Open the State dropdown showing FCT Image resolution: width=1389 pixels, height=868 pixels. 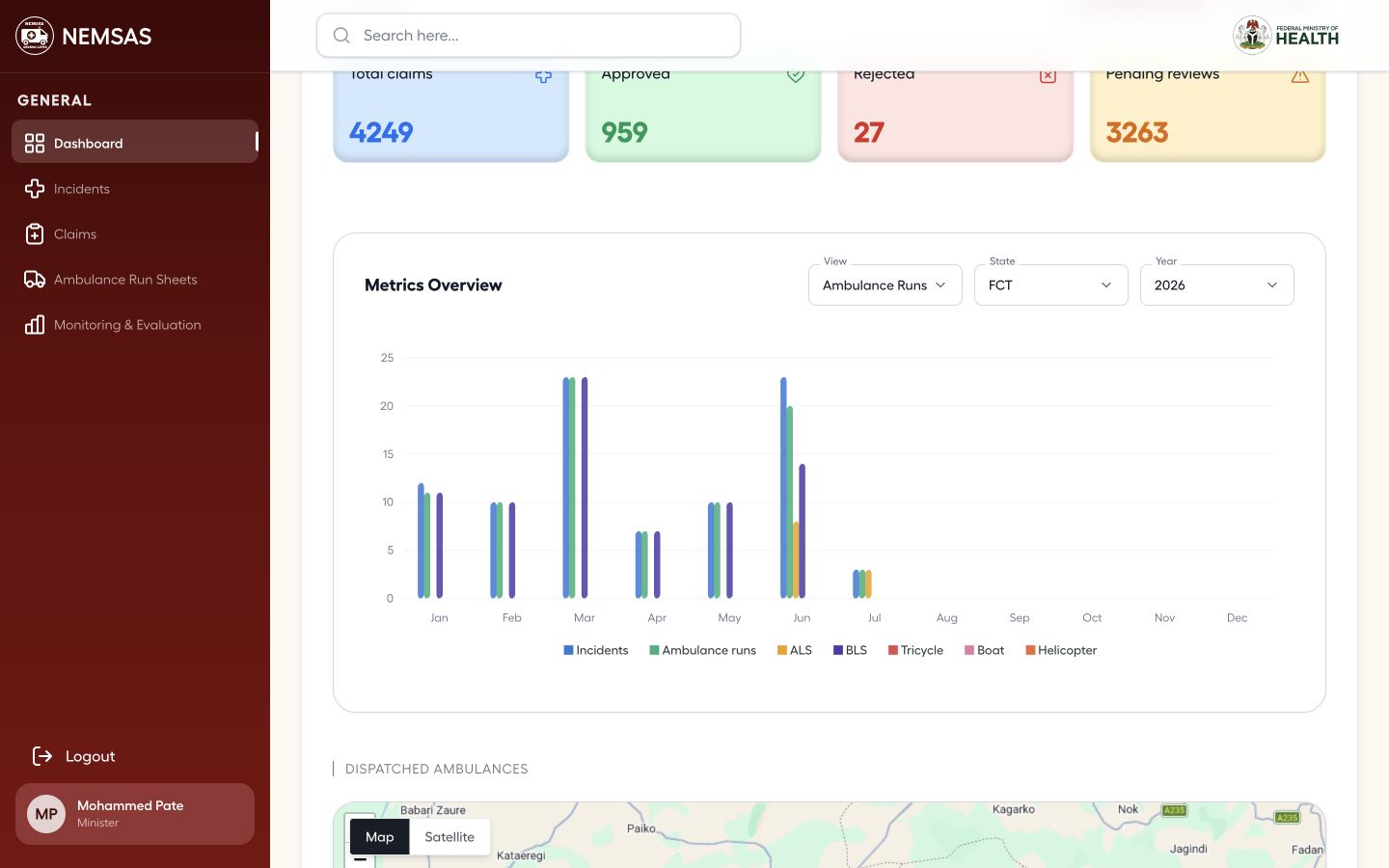pyautogui.click(x=1051, y=285)
